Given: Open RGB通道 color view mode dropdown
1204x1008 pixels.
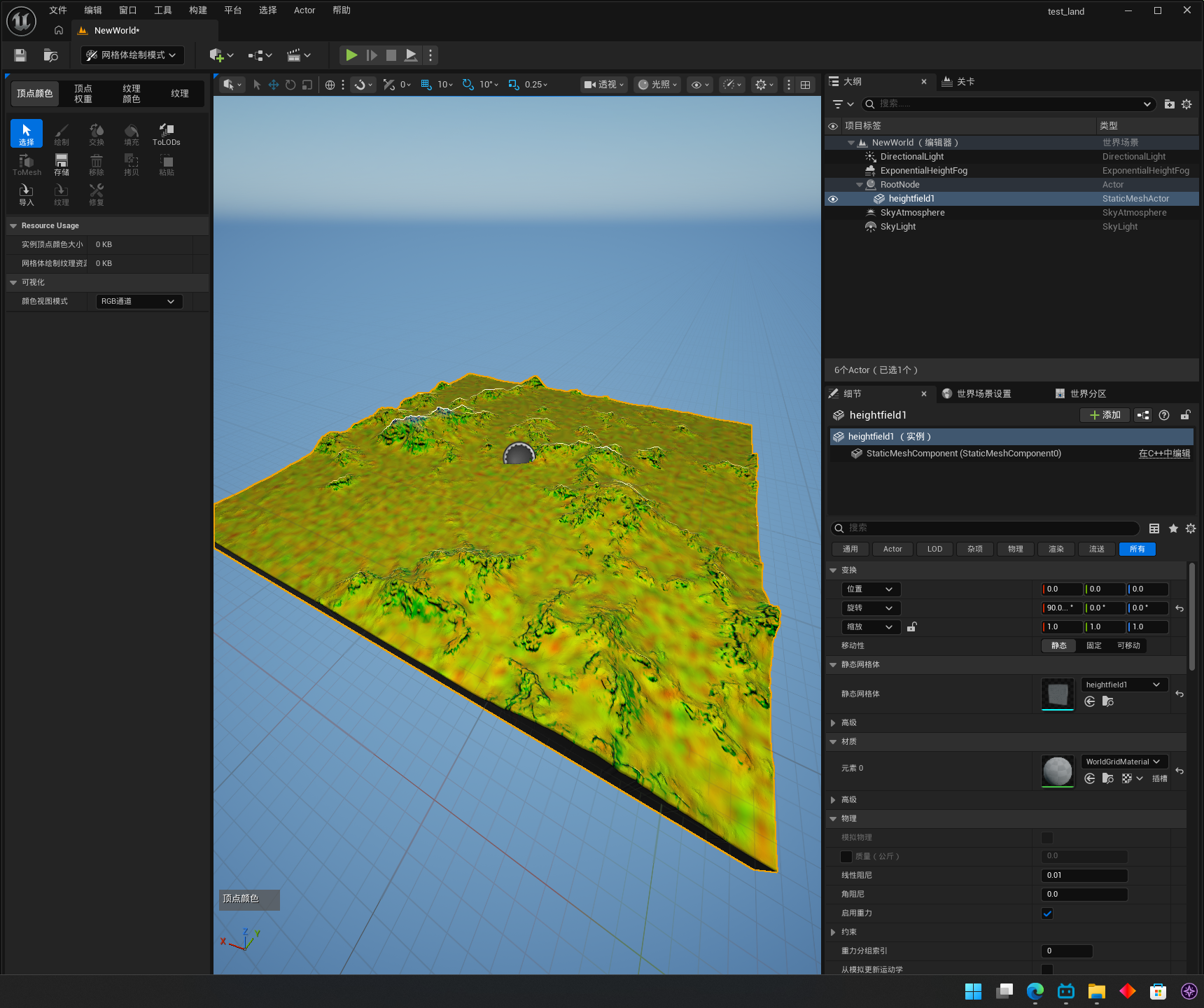Looking at the screenshot, I should click(139, 301).
